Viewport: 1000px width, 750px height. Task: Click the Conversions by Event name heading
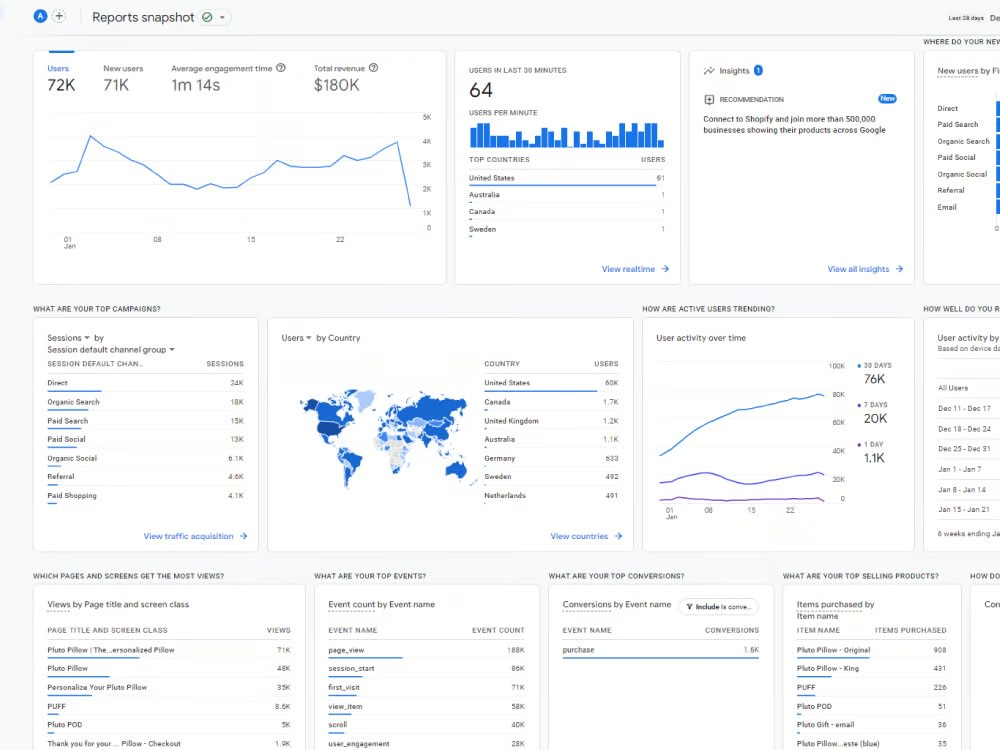pos(617,605)
